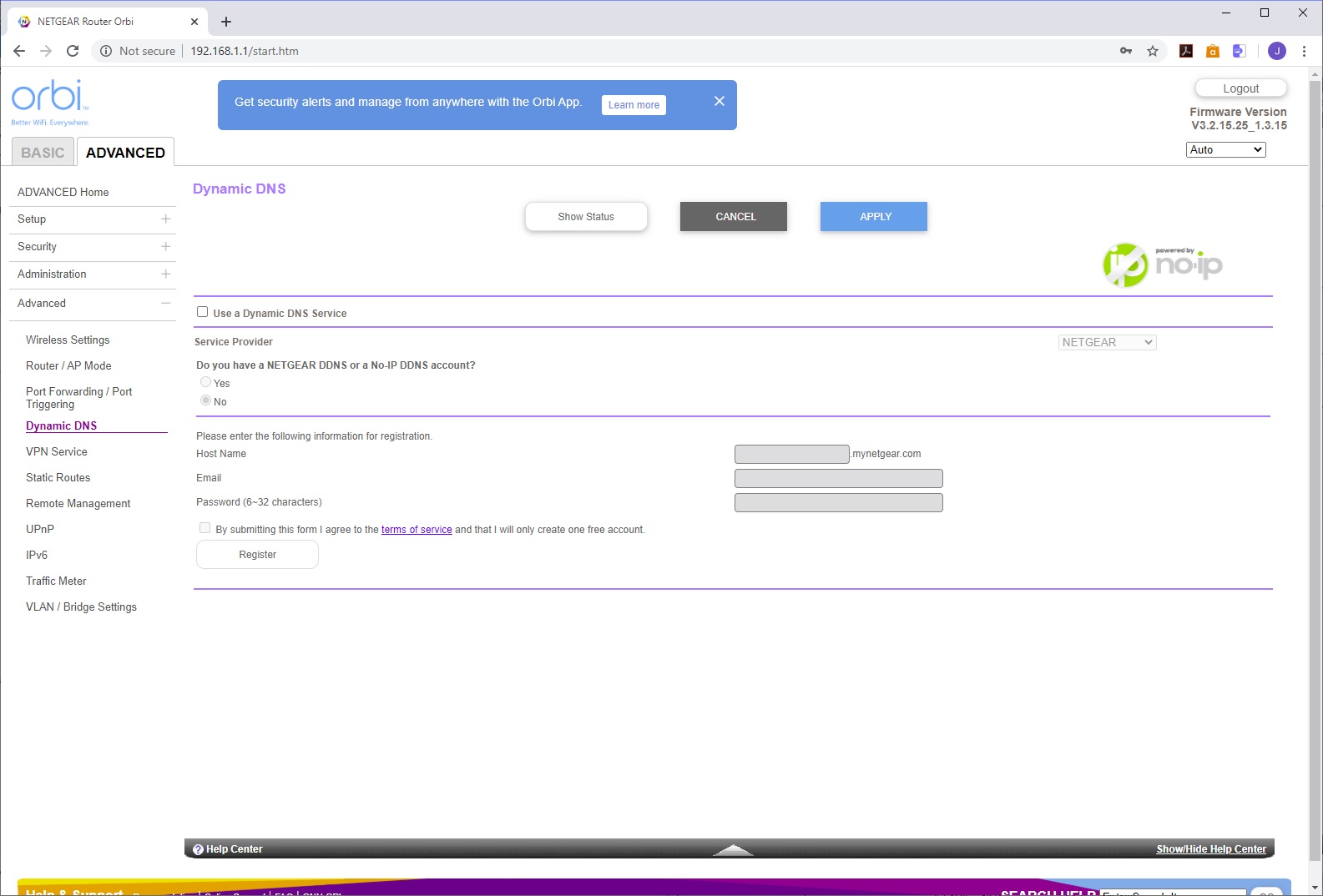Open Port Forwarding / Port Triggering
1323x896 pixels.
pos(79,397)
